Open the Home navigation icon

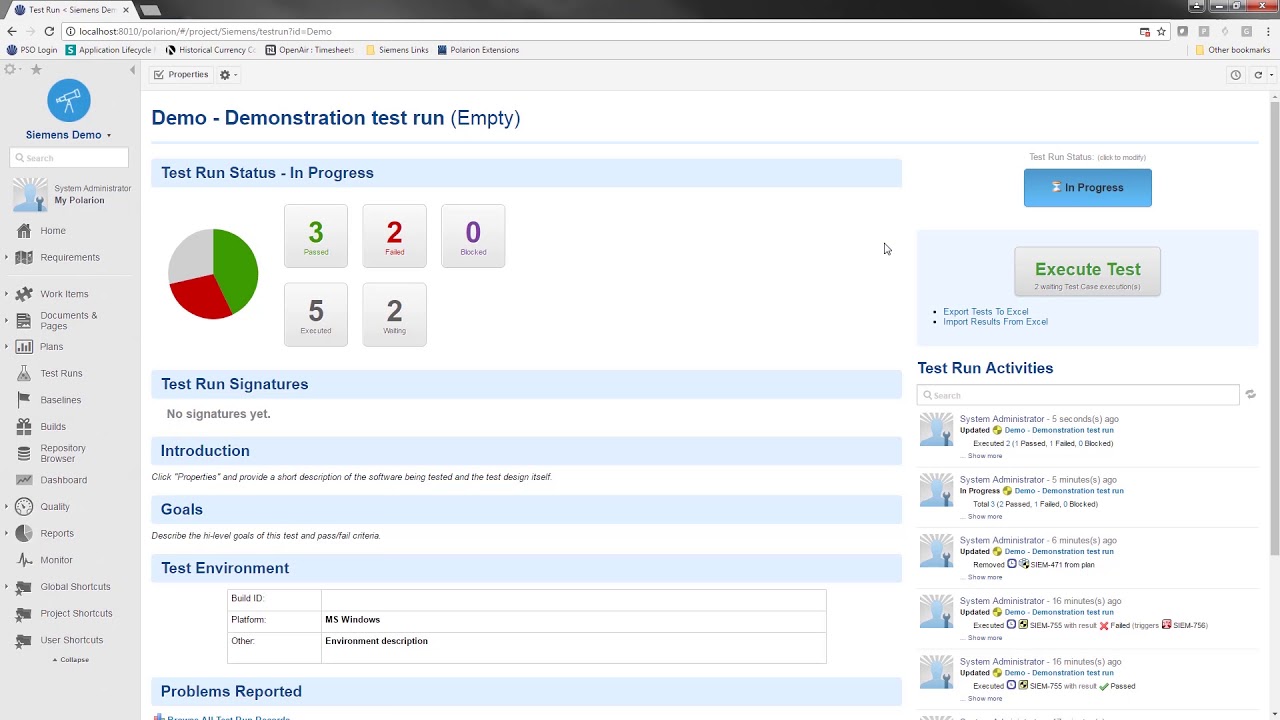click(x=24, y=231)
